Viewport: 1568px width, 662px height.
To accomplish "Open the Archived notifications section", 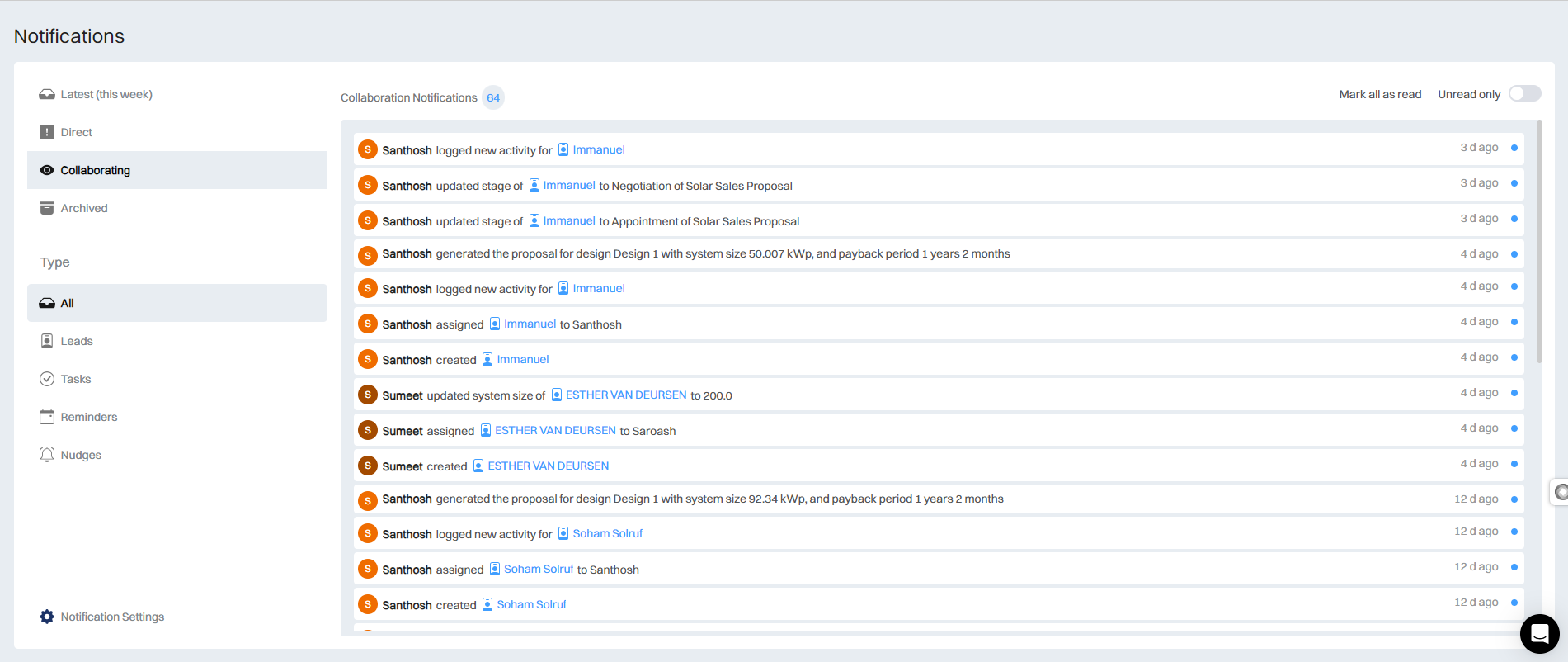I will pyautogui.click(x=177, y=208).
